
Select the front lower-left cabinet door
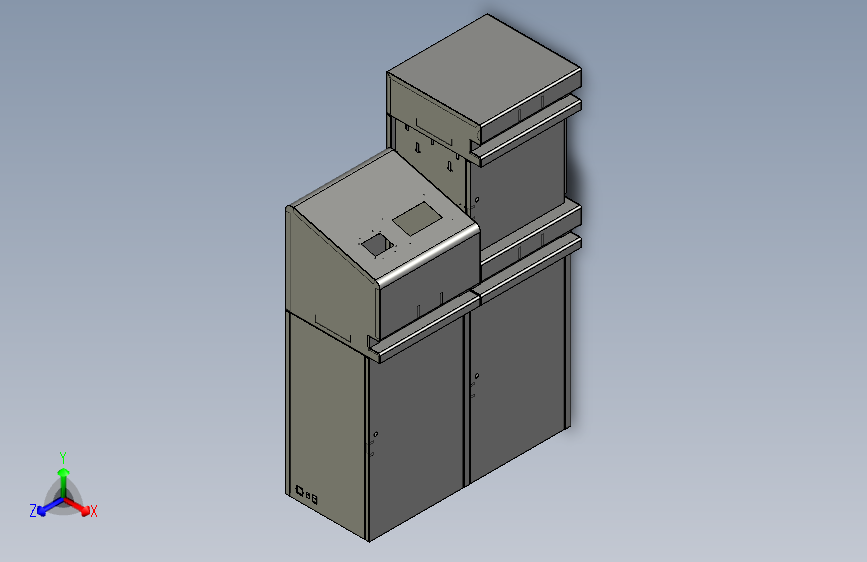(x=416, y=427)
